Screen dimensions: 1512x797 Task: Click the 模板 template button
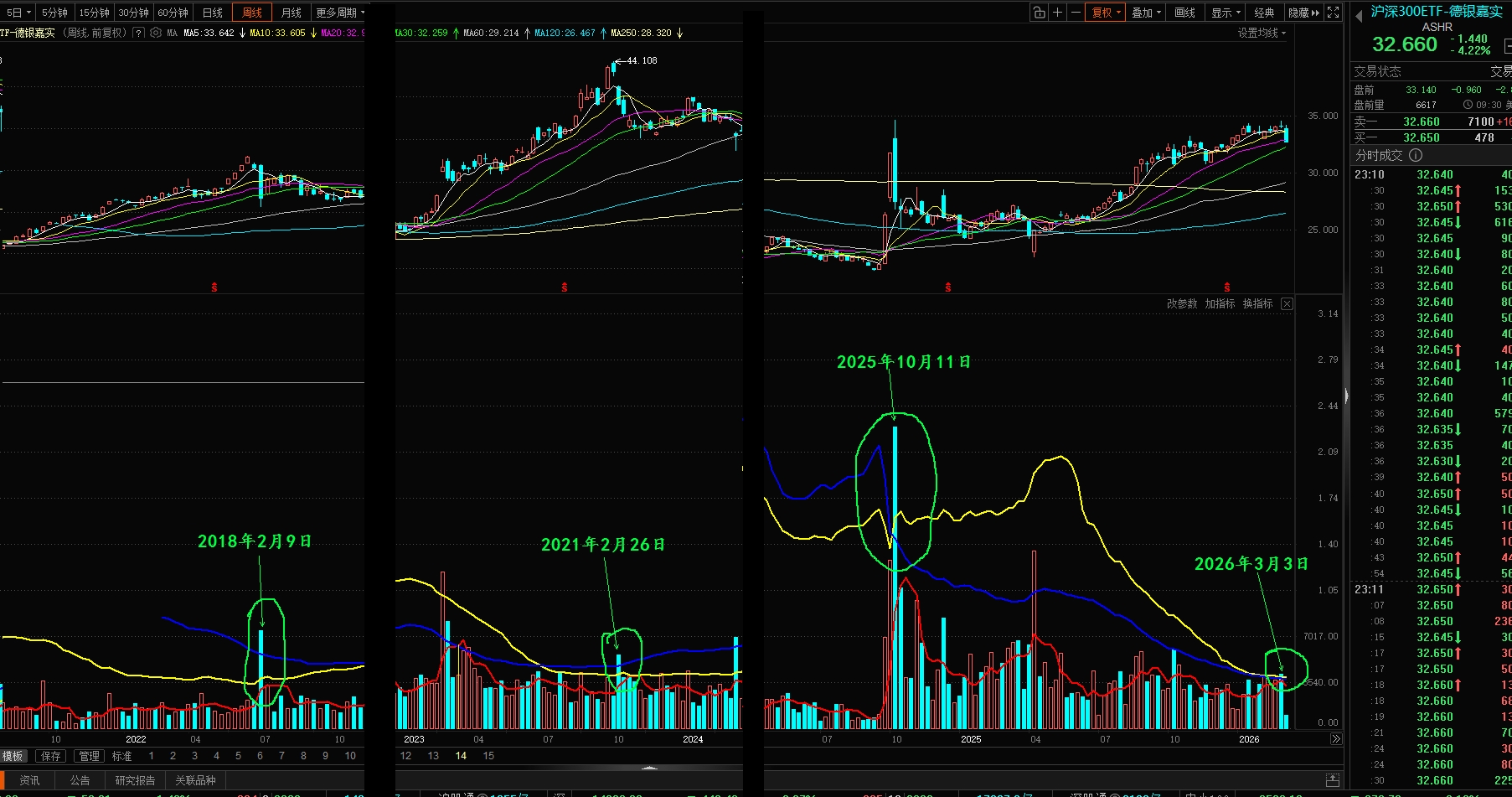pyautogui.click(x=13, y=756)
